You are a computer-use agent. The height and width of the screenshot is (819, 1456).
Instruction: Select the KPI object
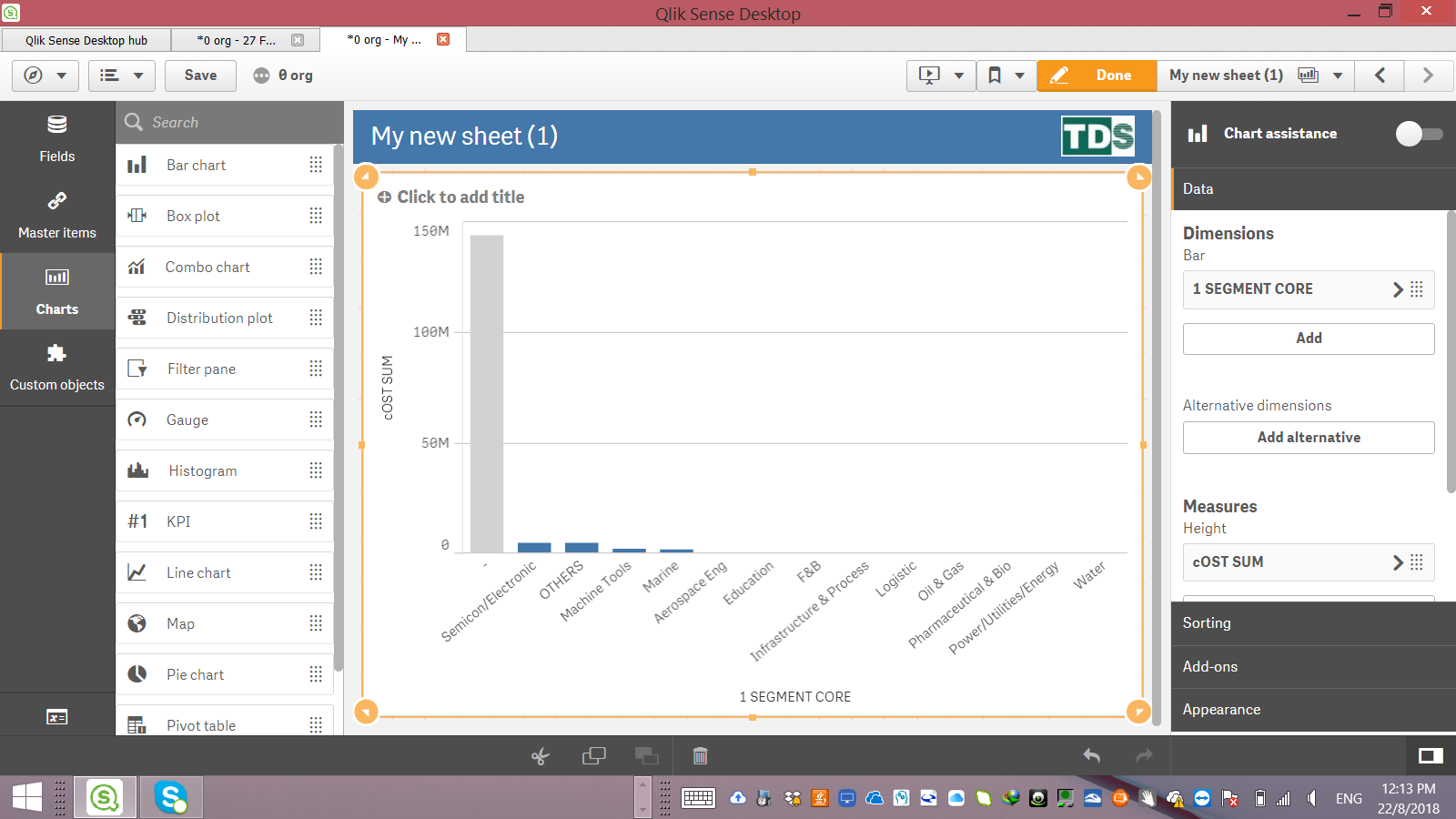(225, 521)
